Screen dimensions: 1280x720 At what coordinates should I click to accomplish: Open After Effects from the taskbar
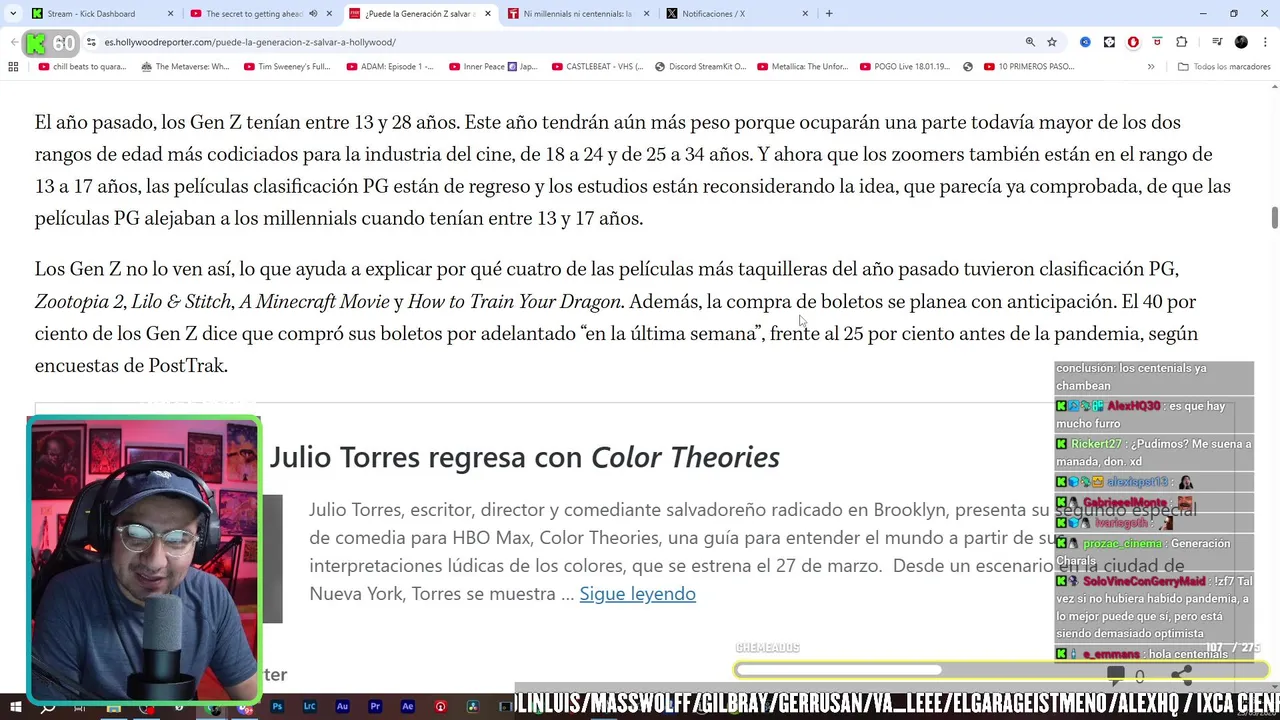click(x=407, y=707)
